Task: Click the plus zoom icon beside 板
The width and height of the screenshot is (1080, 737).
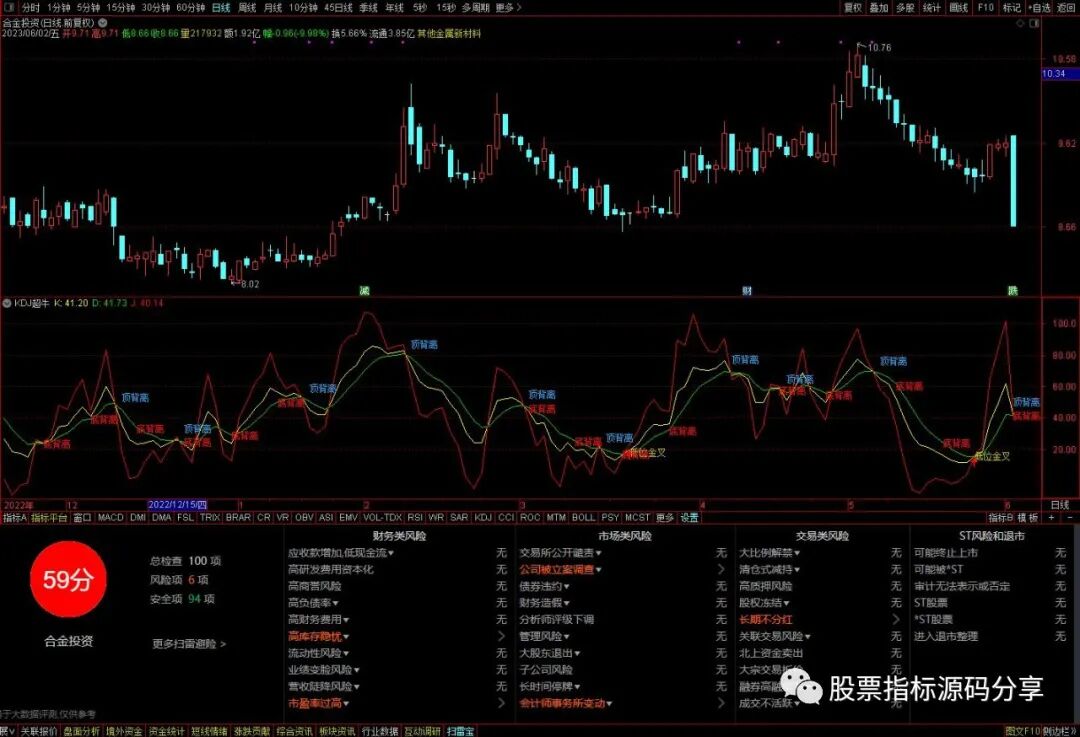Action: tap(1052, 517)
